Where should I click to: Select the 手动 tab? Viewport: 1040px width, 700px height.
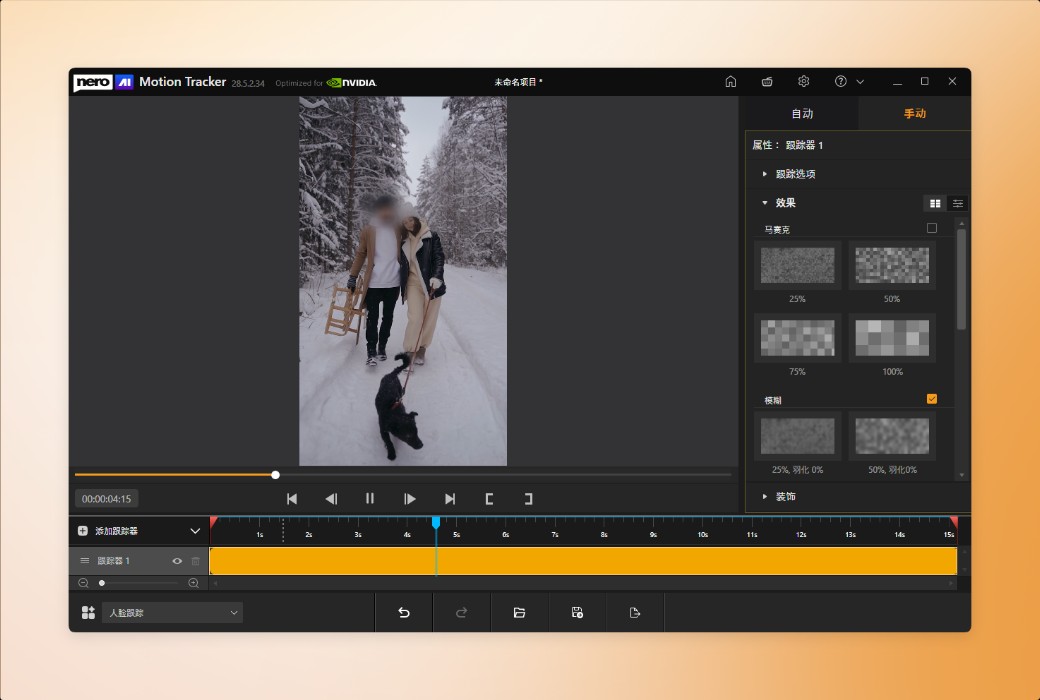(x=914, y=114)
